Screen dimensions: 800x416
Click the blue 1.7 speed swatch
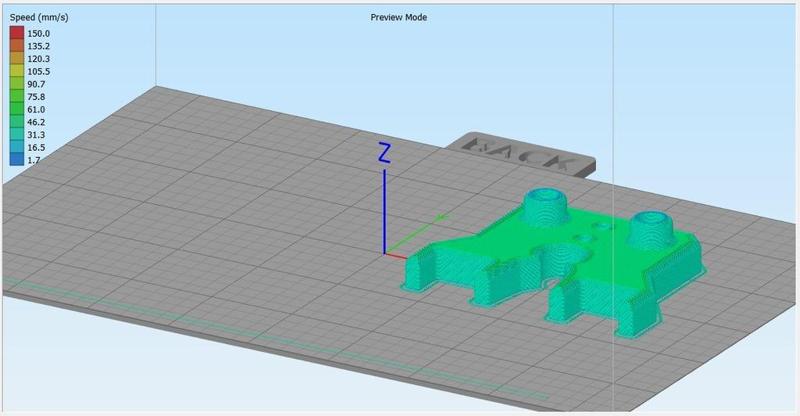click(17, 159)
